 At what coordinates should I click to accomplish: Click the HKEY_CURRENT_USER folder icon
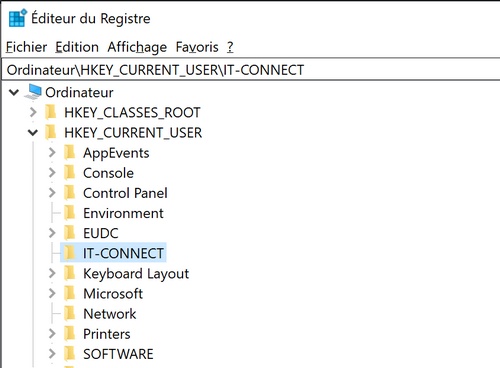51,132
